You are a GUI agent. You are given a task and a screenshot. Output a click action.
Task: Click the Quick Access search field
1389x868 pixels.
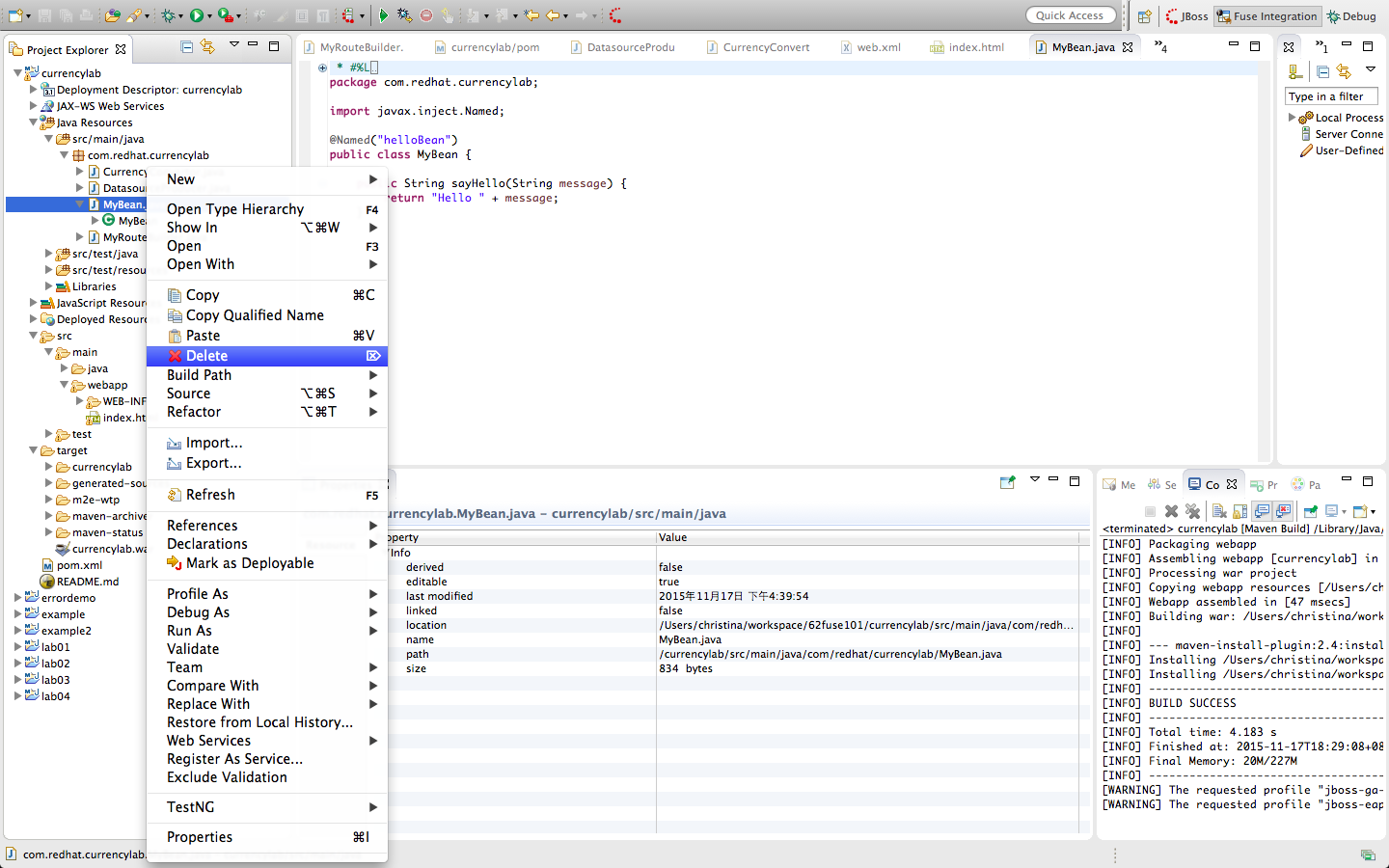click(1070, 15)
